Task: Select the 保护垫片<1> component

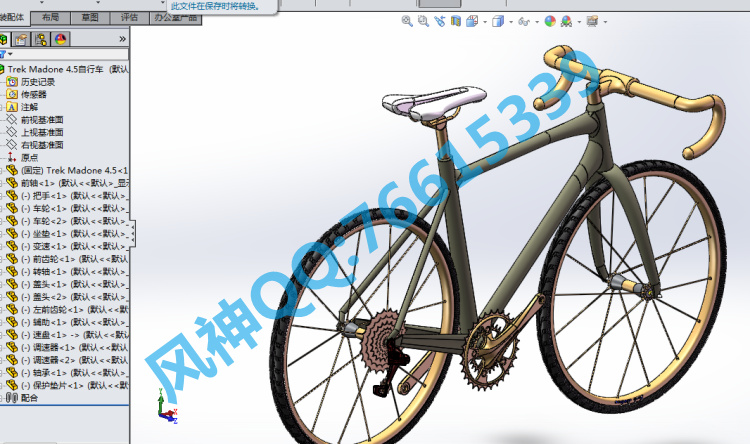Action: coord(74,386)
